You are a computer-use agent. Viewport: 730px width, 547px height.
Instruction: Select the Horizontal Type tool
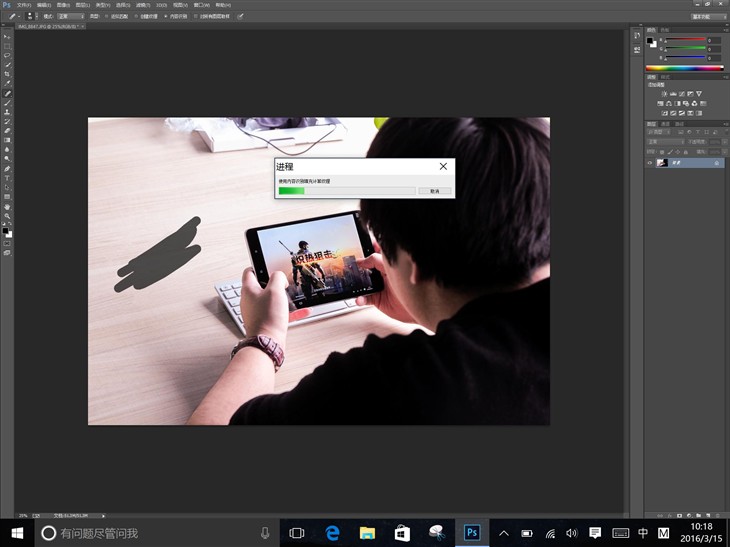[8, 177]
